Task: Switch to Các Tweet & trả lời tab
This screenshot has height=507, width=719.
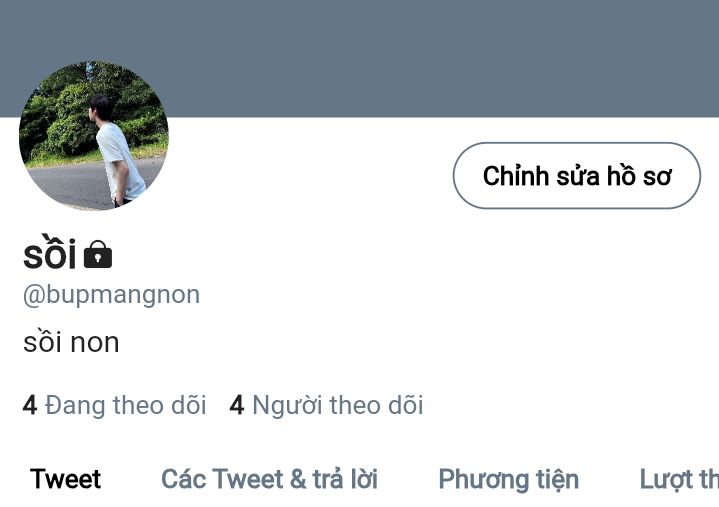Action: point(270,479)
